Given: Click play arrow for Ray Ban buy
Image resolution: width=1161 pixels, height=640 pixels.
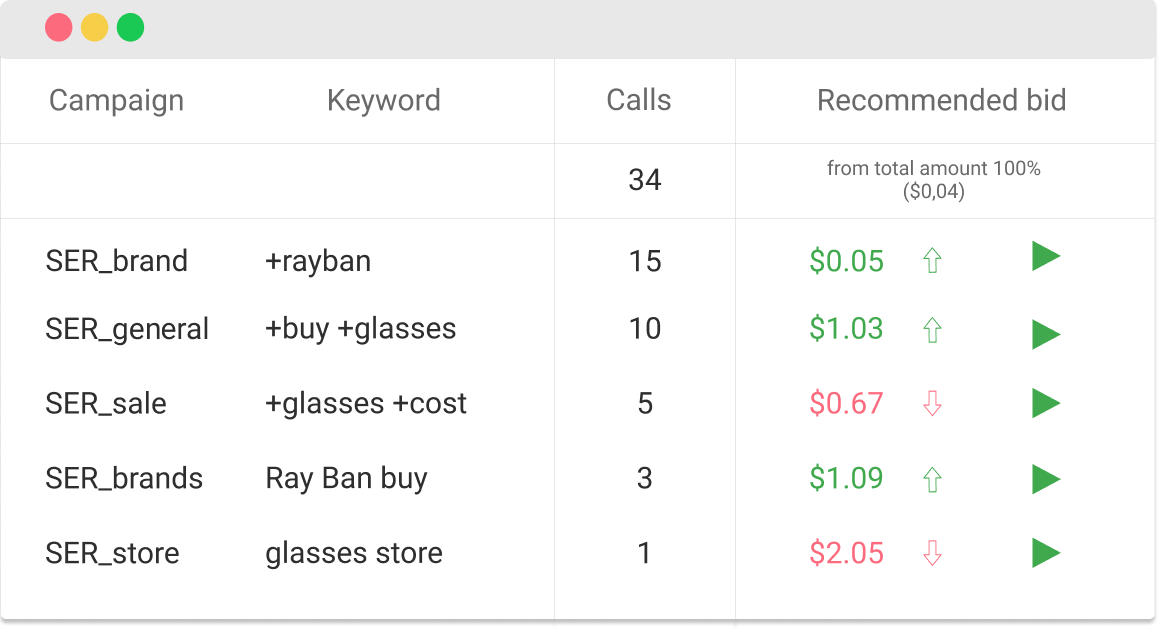Looking at the screenshot, I should (1045, 479).
